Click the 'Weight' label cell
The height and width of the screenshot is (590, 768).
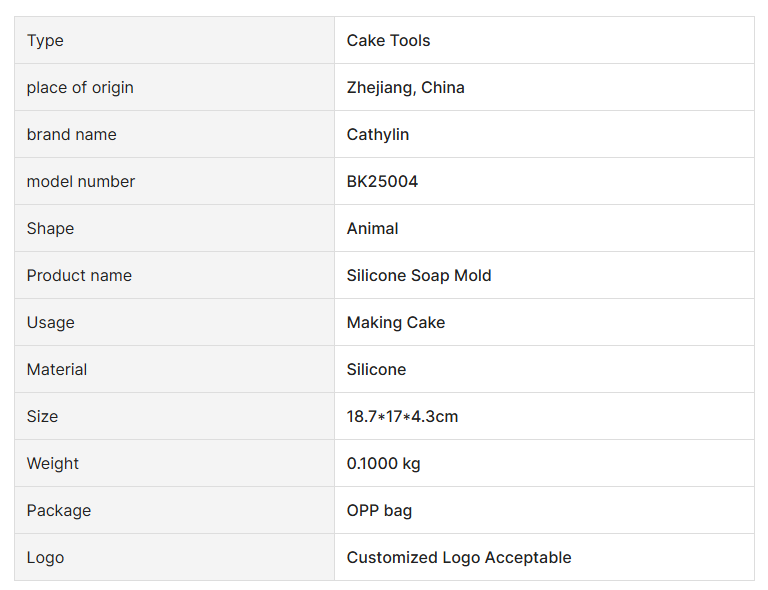(x=53, y=464)
